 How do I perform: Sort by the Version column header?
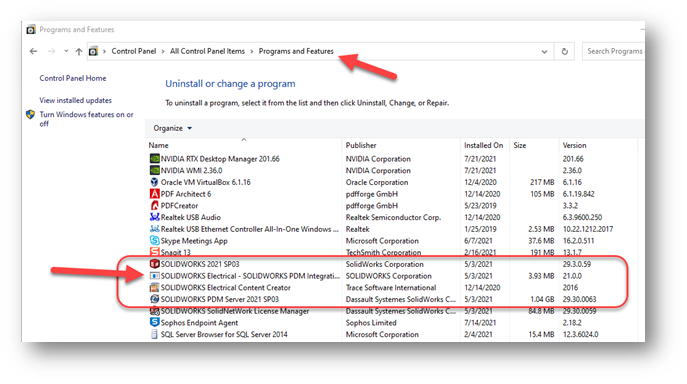[574, 145]
